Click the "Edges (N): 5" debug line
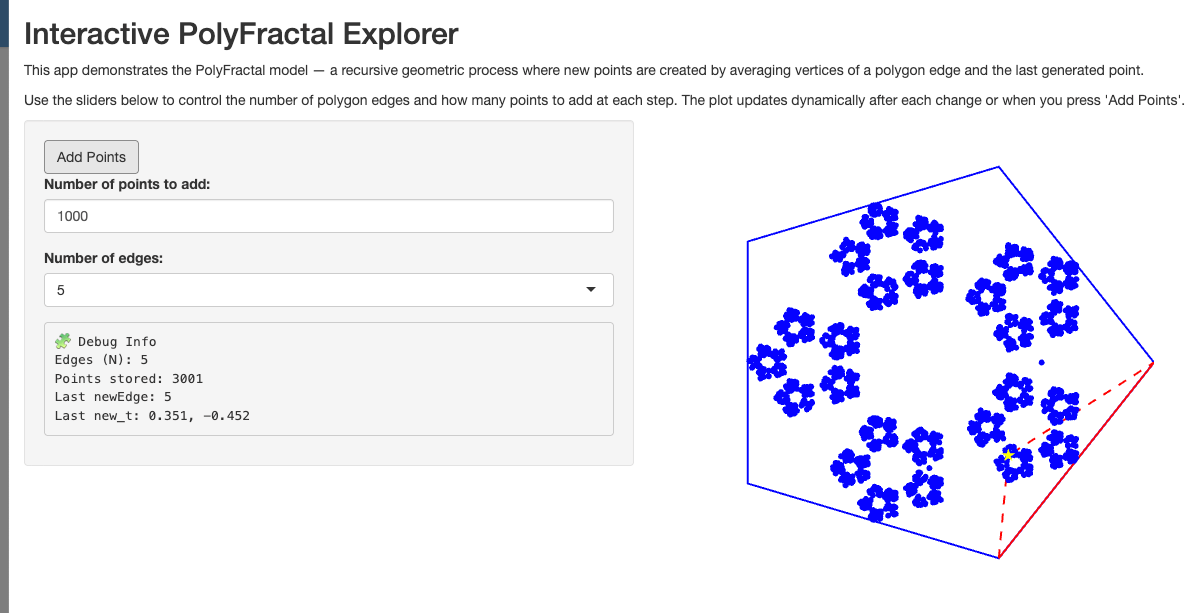 pyautogui.click(x=101, y=360)
